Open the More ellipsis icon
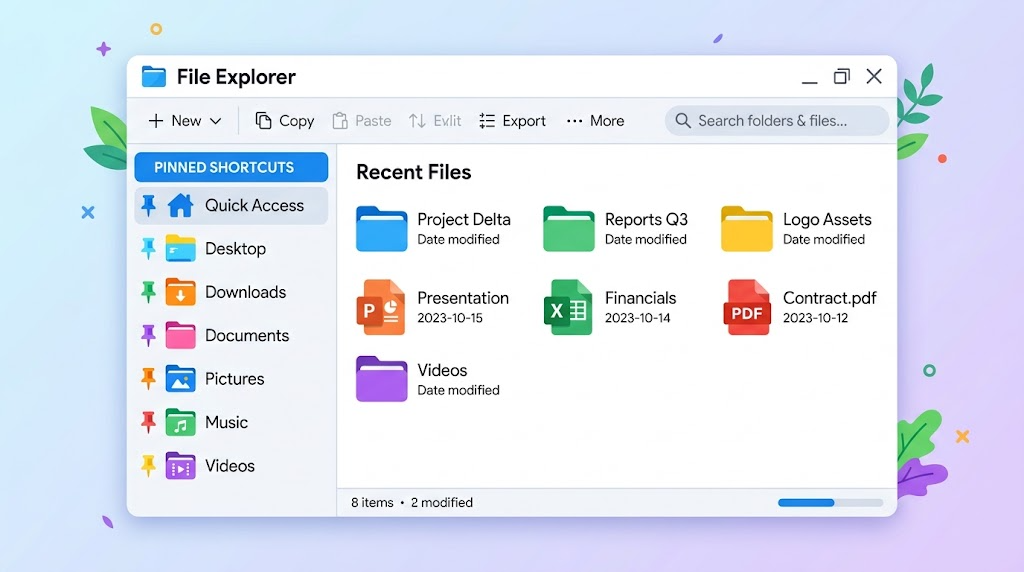 575,121
